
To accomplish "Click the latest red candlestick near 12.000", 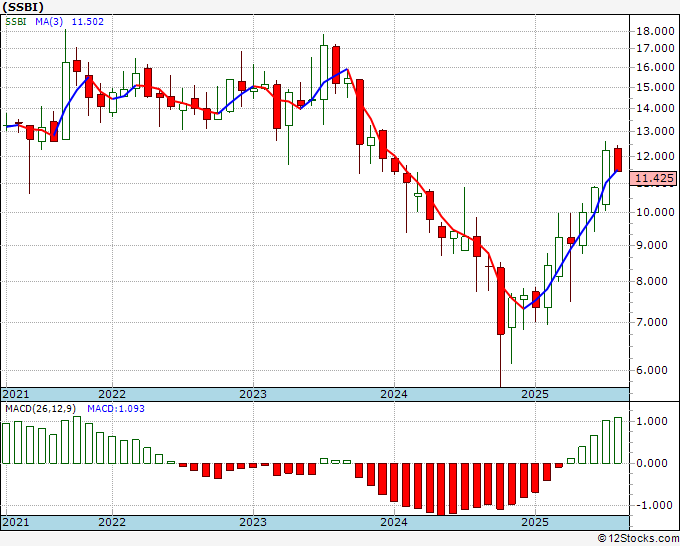I will (618, 160).
